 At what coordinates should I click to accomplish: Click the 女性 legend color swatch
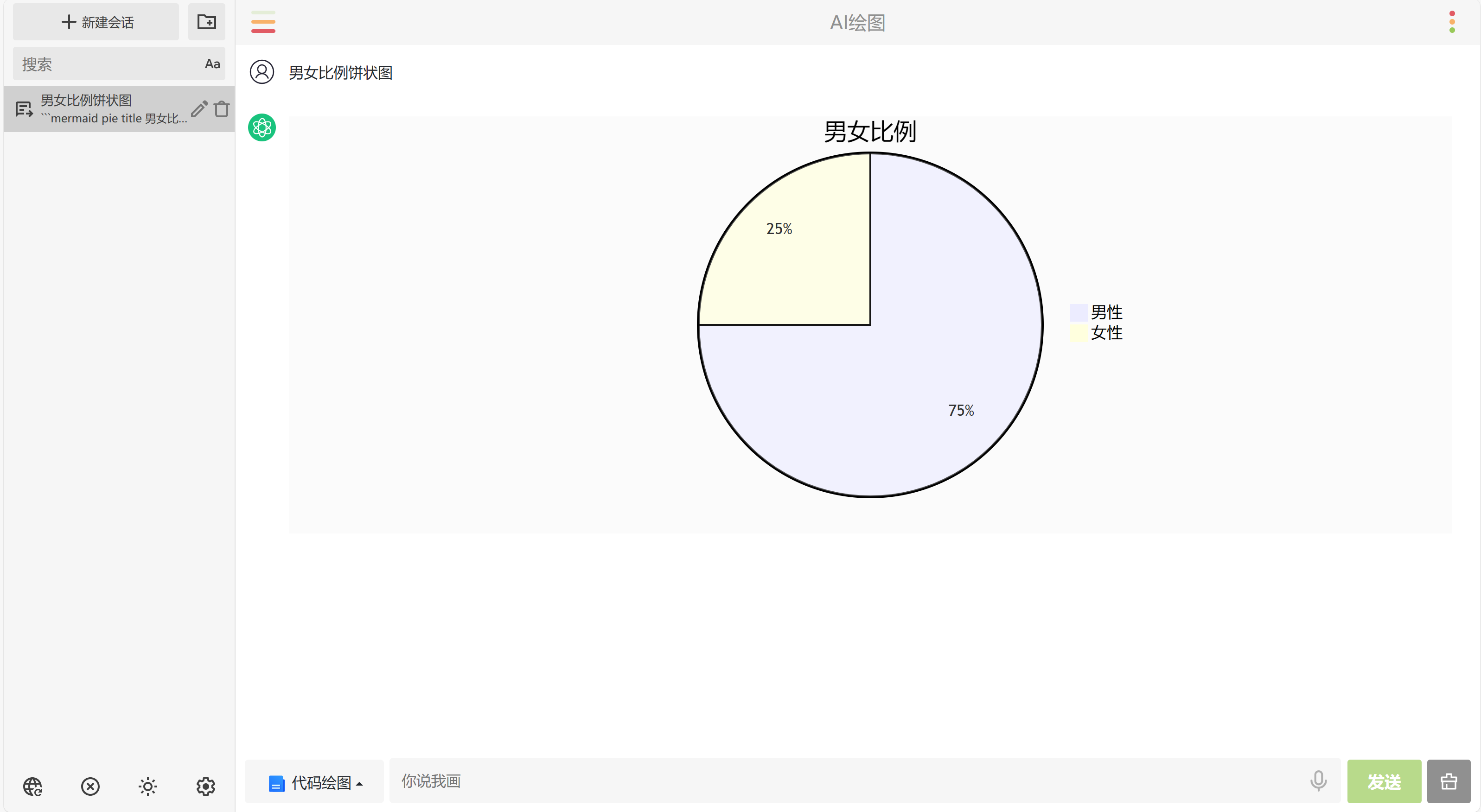point(1078,333)
